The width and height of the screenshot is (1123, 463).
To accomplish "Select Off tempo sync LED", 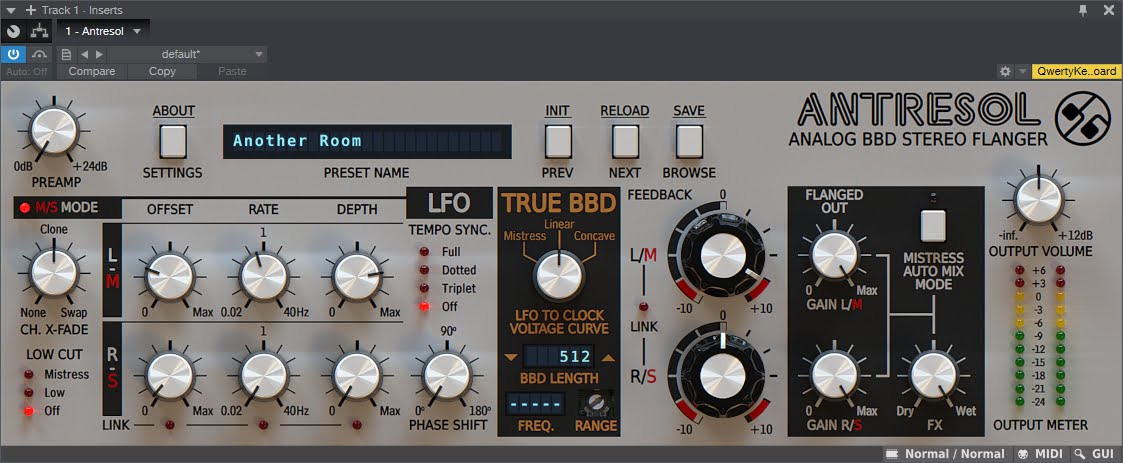I will pos(425,307).
